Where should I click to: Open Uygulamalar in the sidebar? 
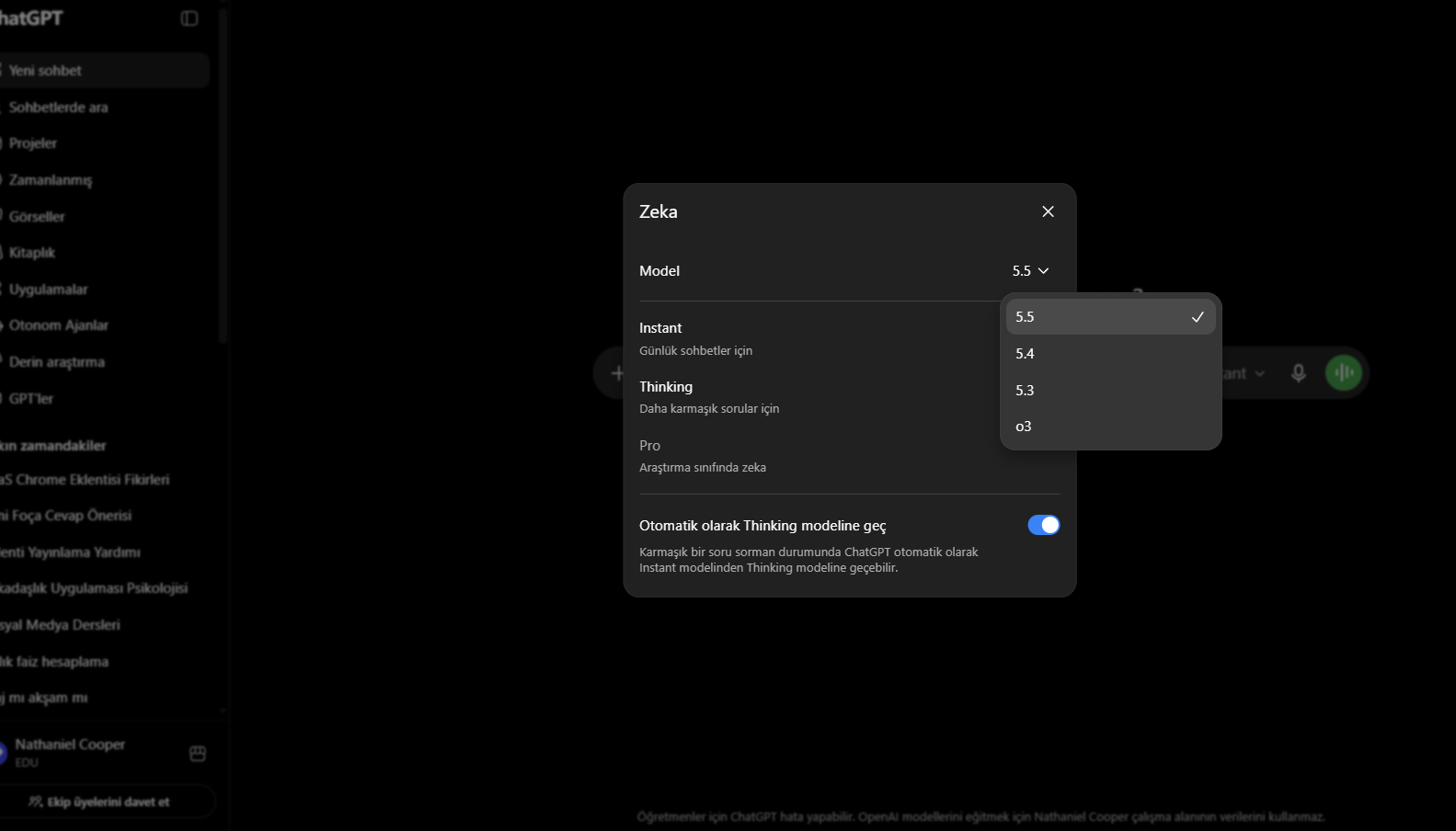pos(105,290)
